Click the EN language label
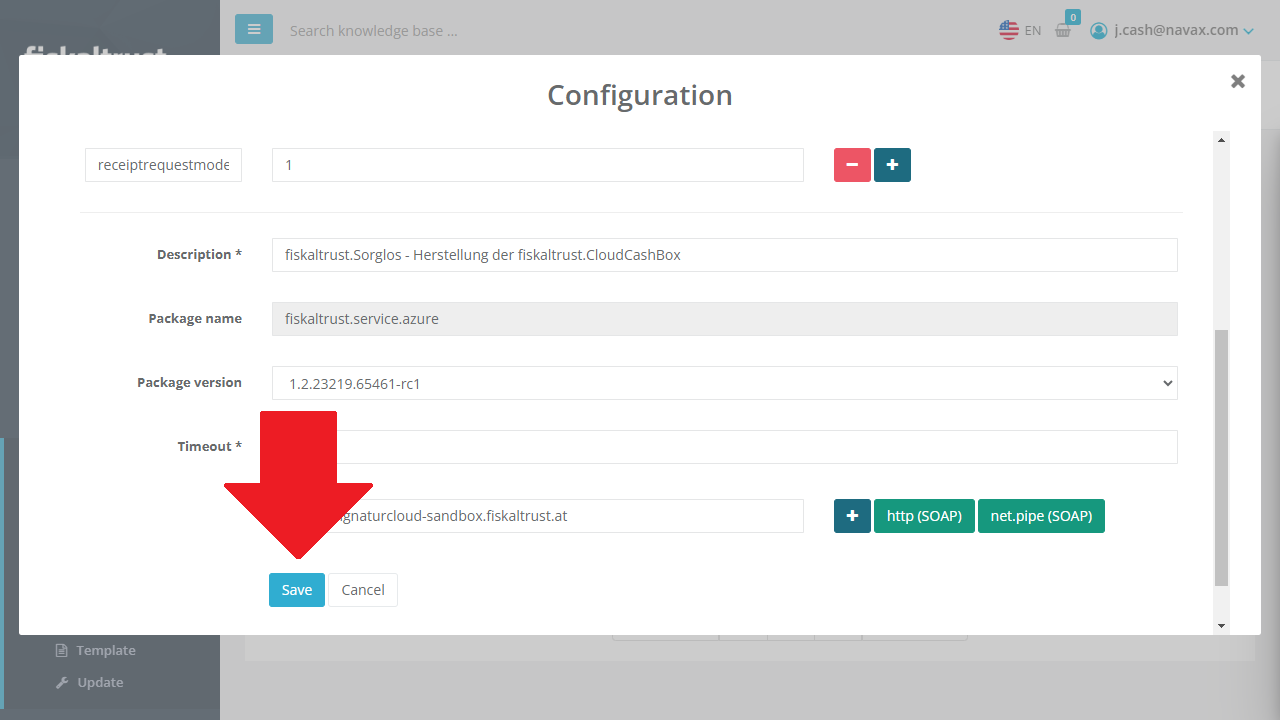The image size is (1280, 720). (x=1033, y=30)
